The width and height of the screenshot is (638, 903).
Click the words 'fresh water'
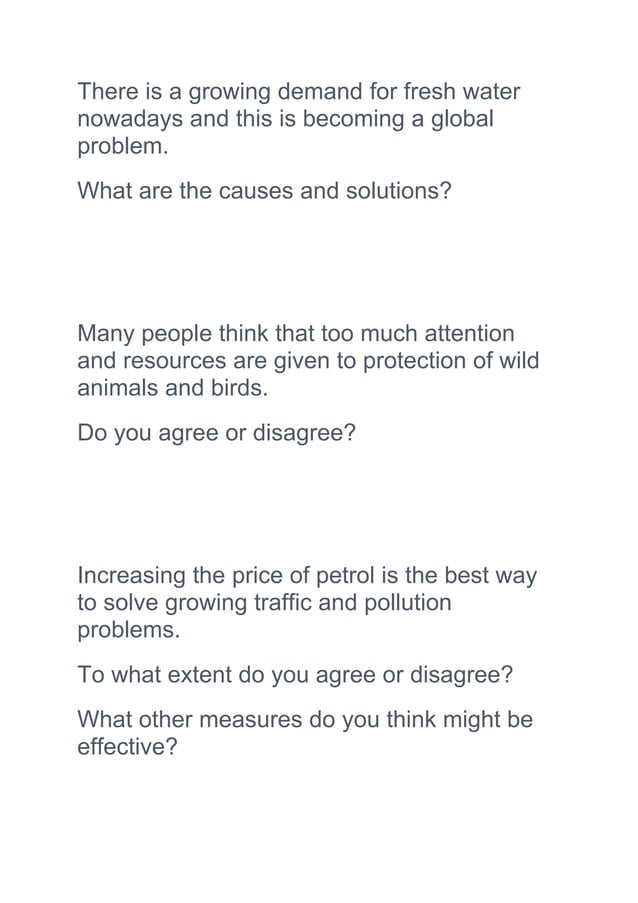click(x=462, y=92)
